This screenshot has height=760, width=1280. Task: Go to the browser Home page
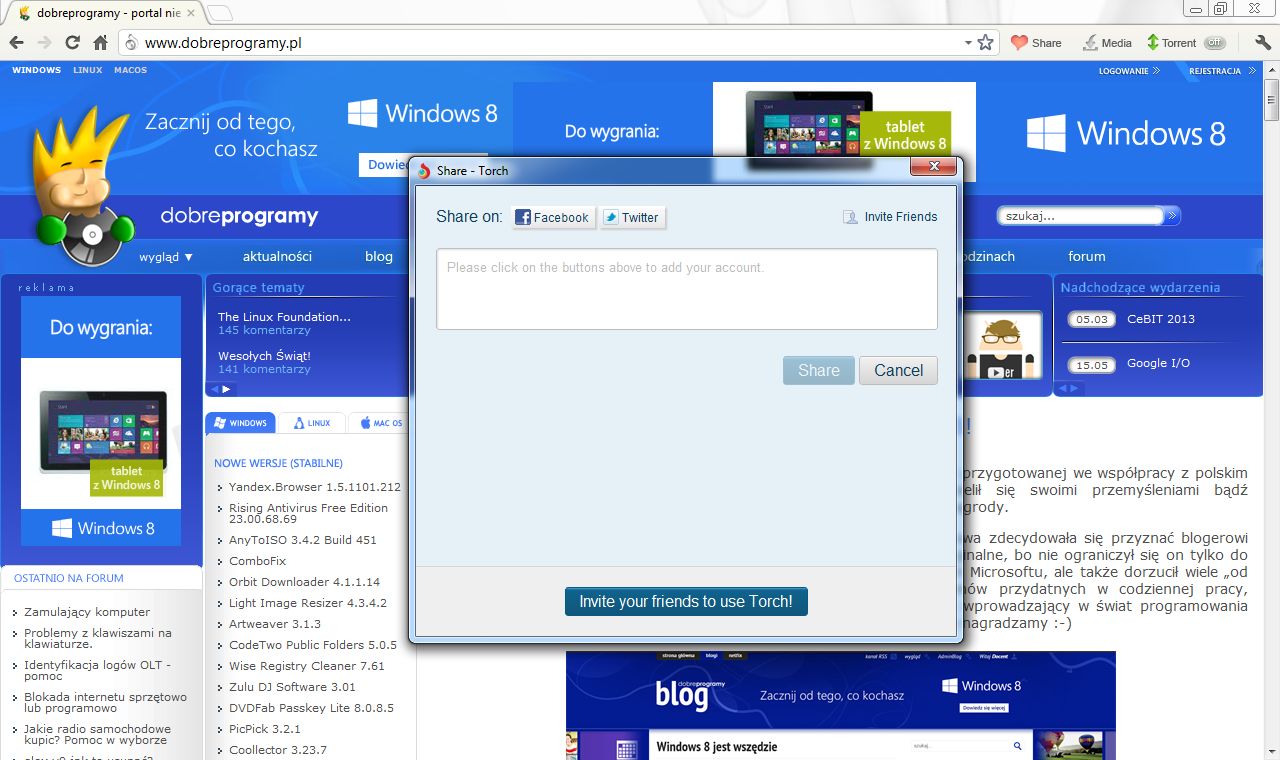coord(100,43)
